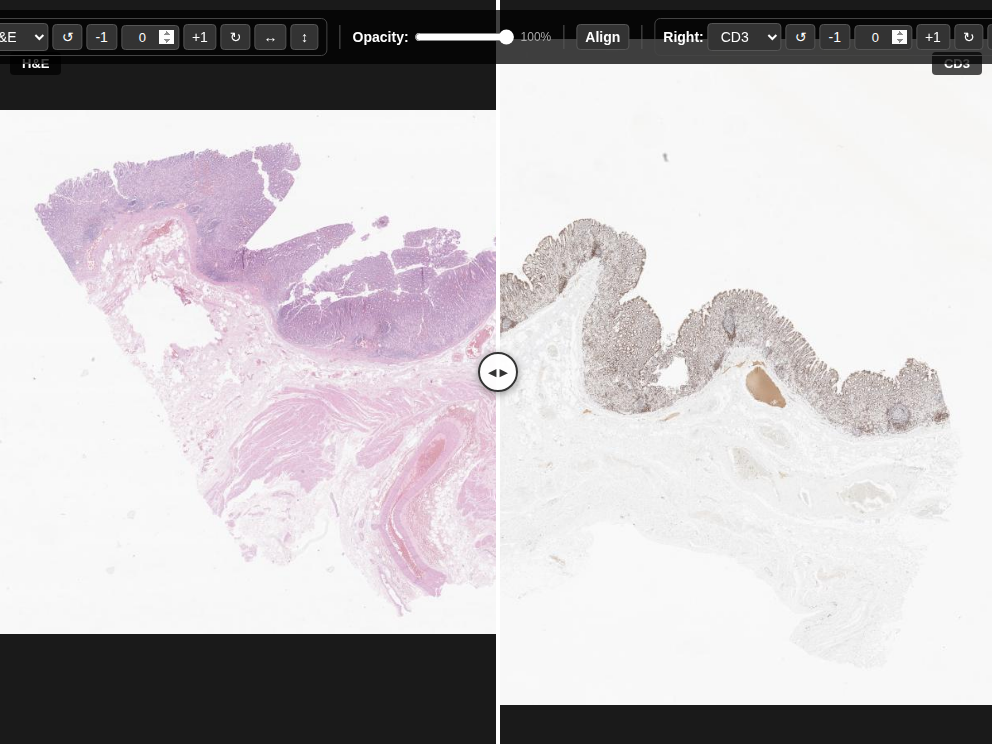Rotate right CD3 image counter-clockwise
Screen dimensions: 992x744
(800, 37)
